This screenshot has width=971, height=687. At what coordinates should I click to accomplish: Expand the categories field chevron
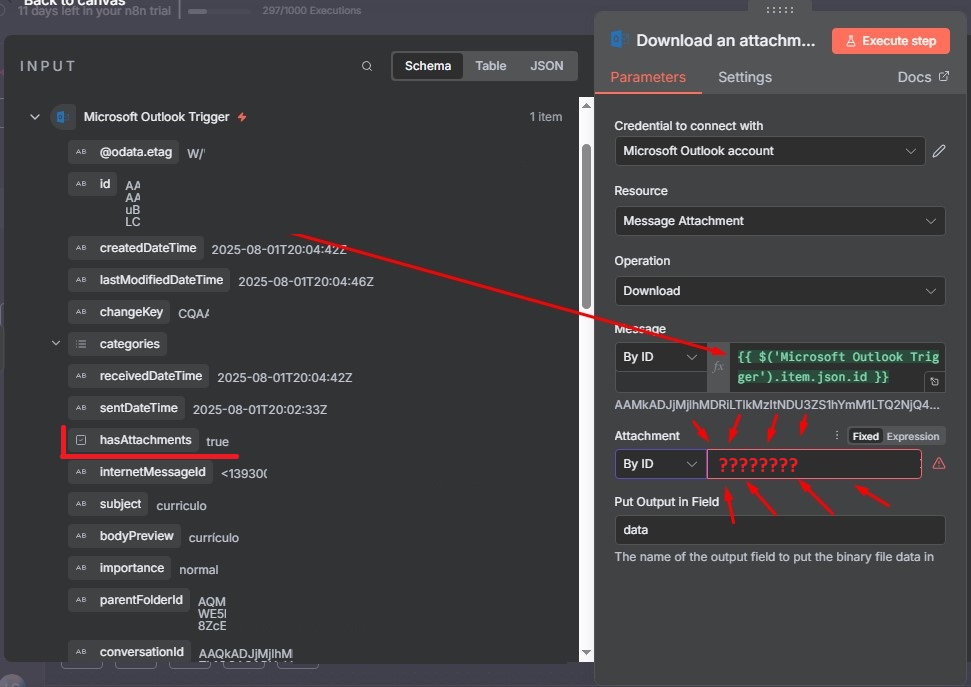coord(56,343)
